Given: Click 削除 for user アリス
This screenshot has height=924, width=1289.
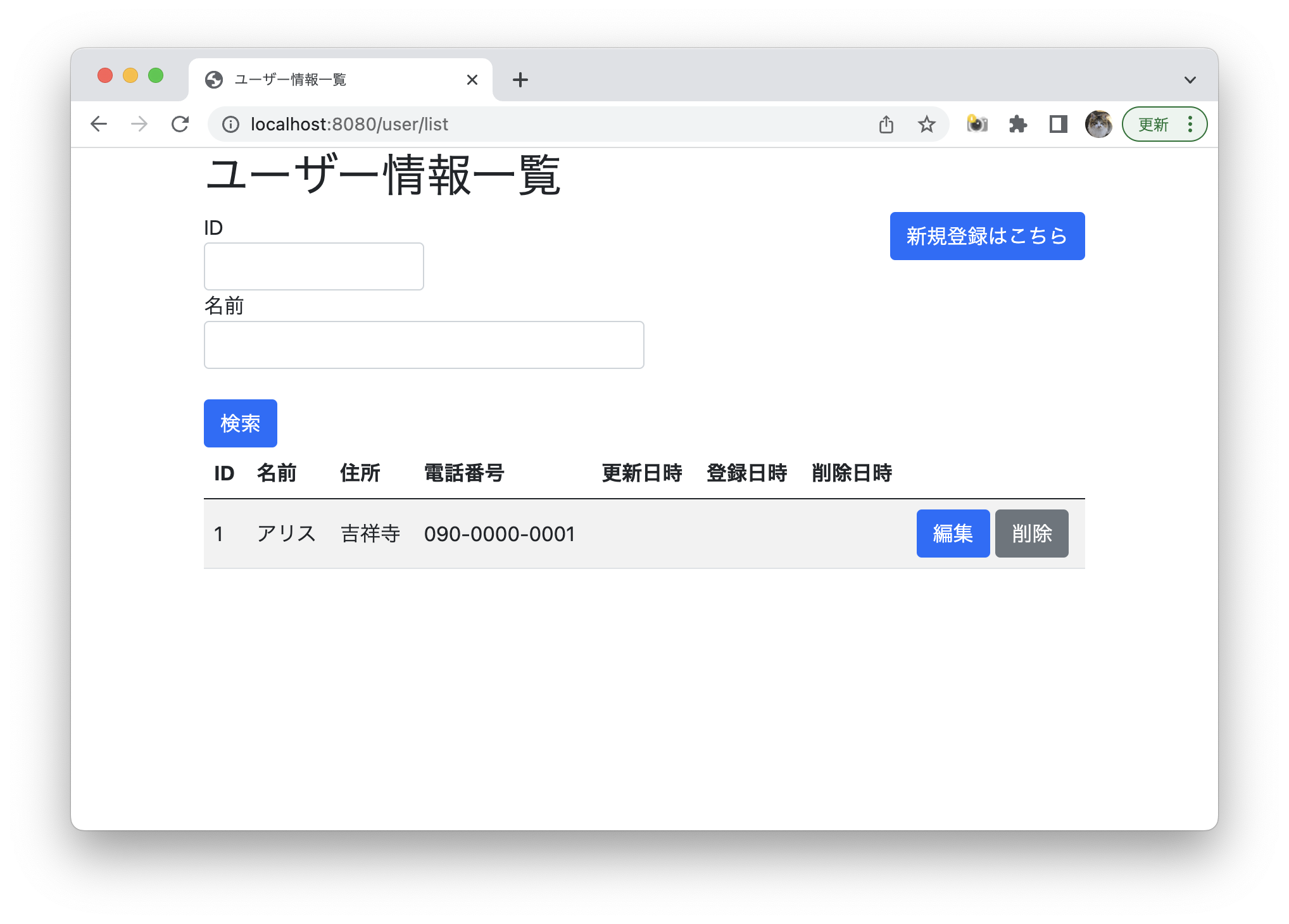Looking at the screenshot, I should click(x=1031, y=534).
